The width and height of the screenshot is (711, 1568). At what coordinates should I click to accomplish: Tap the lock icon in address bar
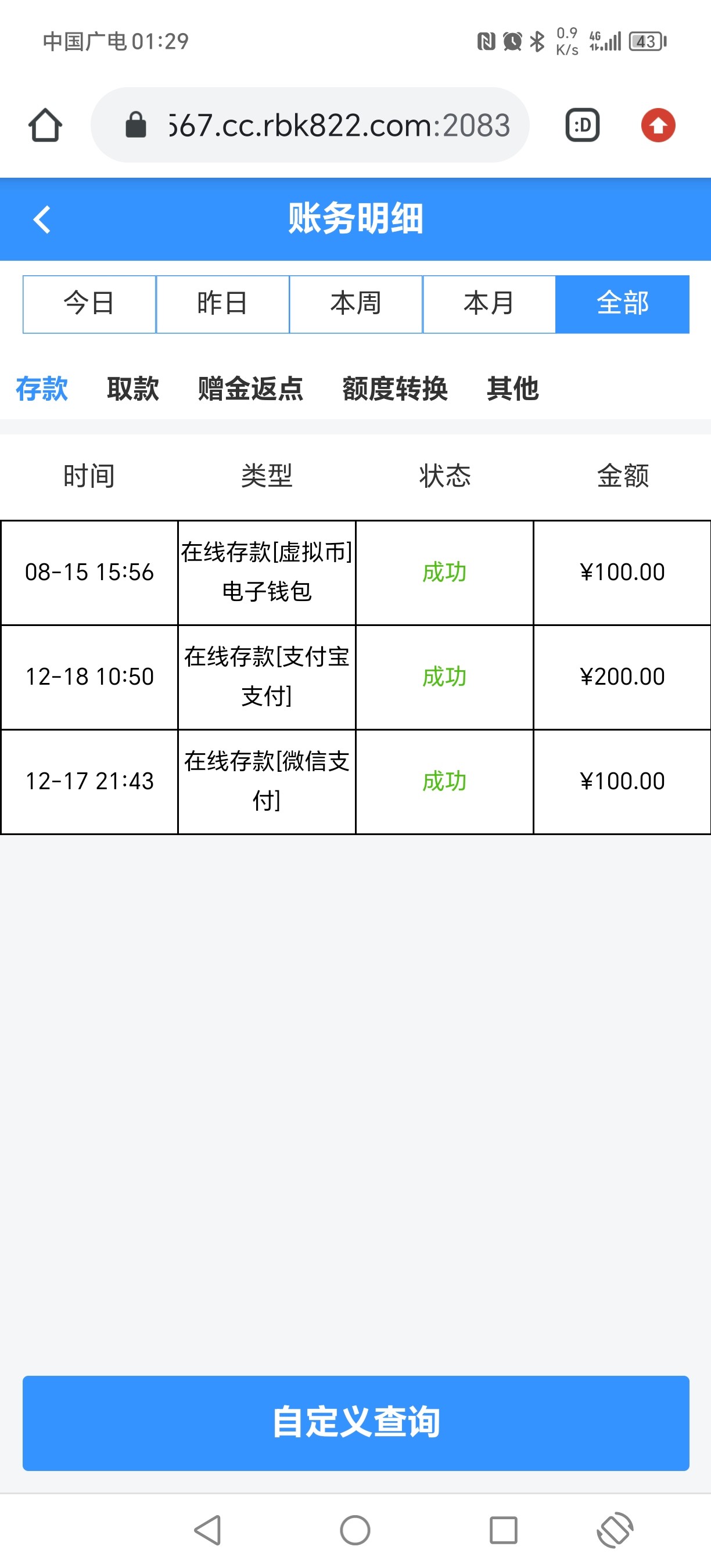pos(136,125)
